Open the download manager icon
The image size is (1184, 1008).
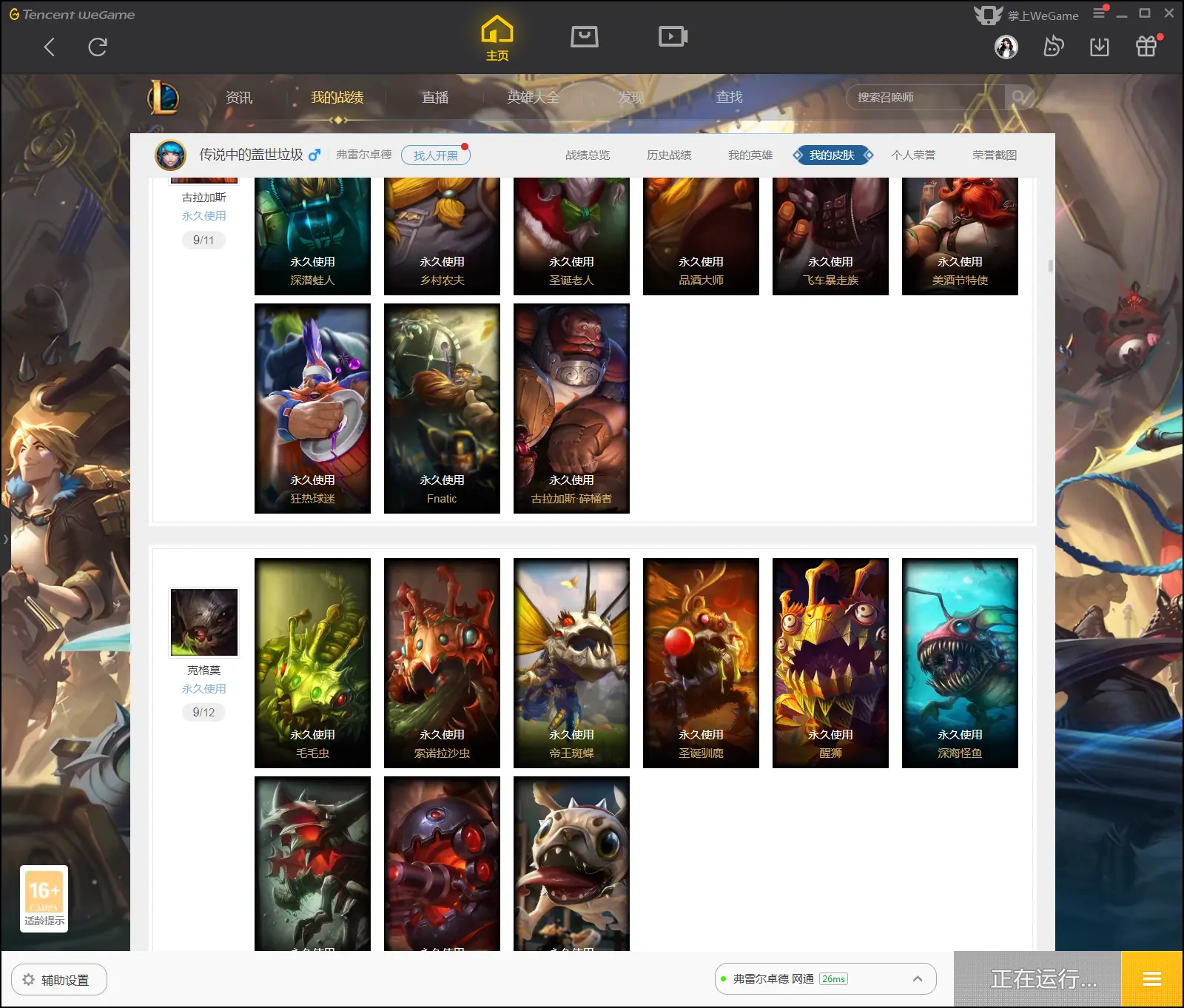point(1100,47)
